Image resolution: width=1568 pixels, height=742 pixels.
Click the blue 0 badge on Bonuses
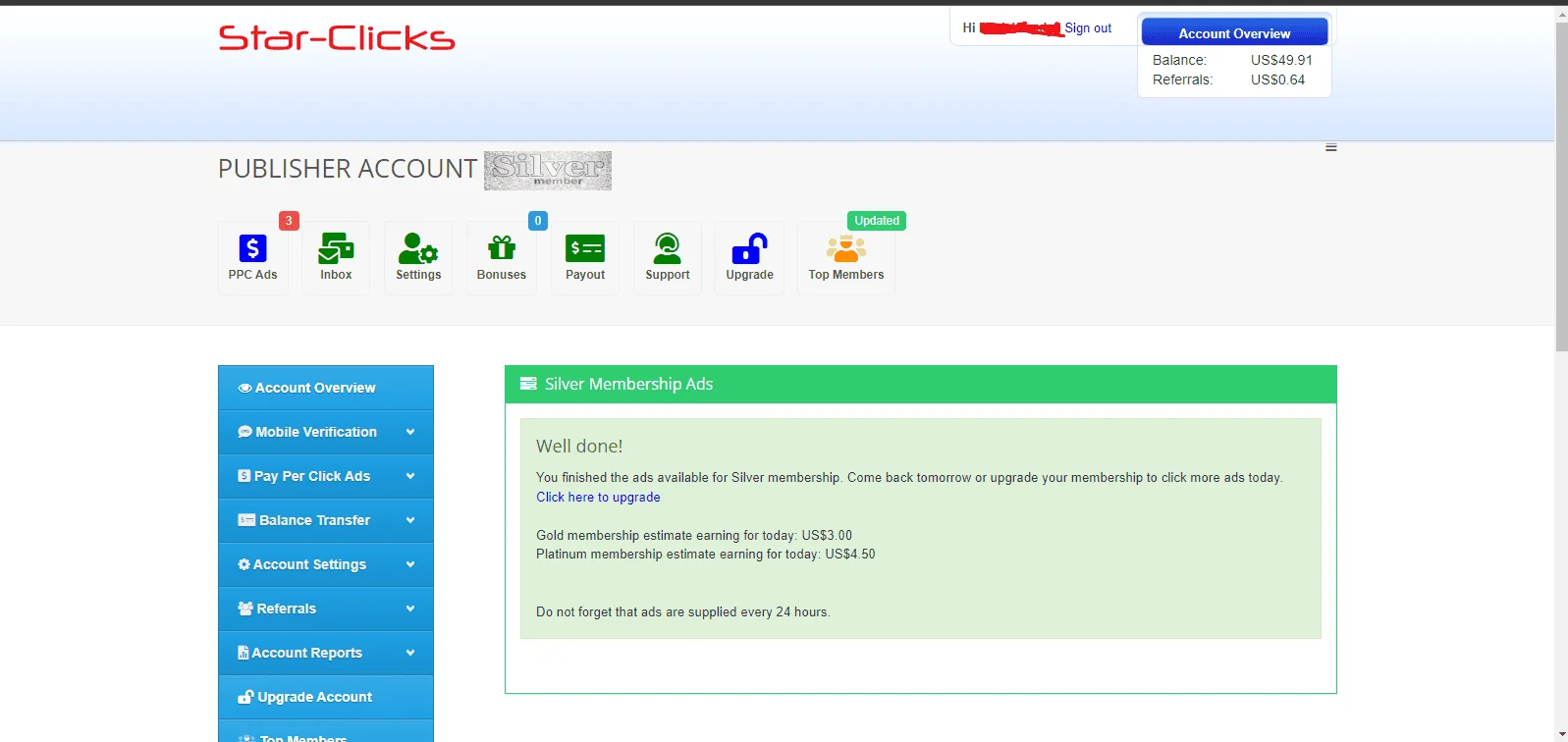(x=538, y=221)
